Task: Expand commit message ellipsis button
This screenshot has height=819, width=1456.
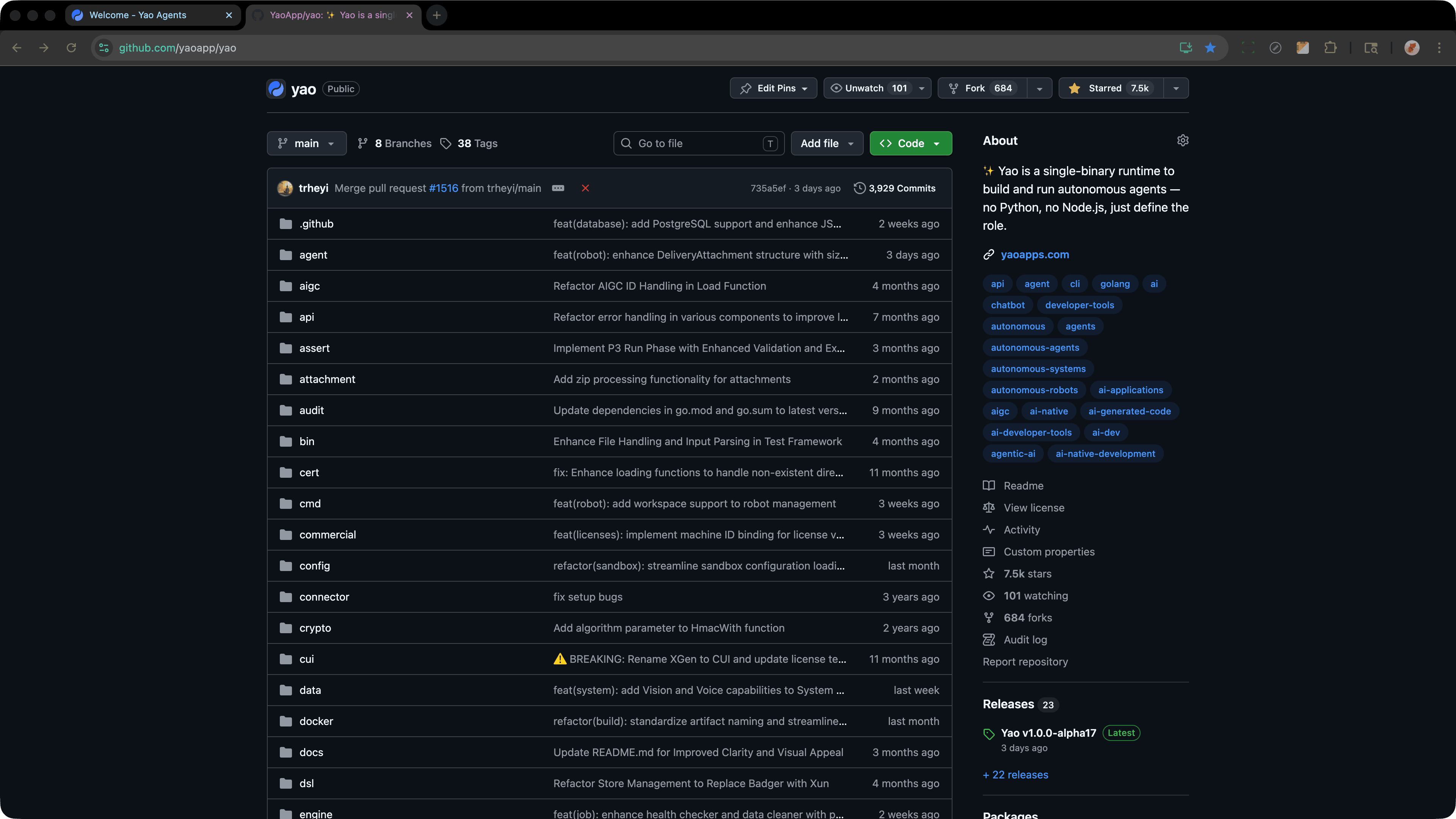Action: tap(558, 188)
